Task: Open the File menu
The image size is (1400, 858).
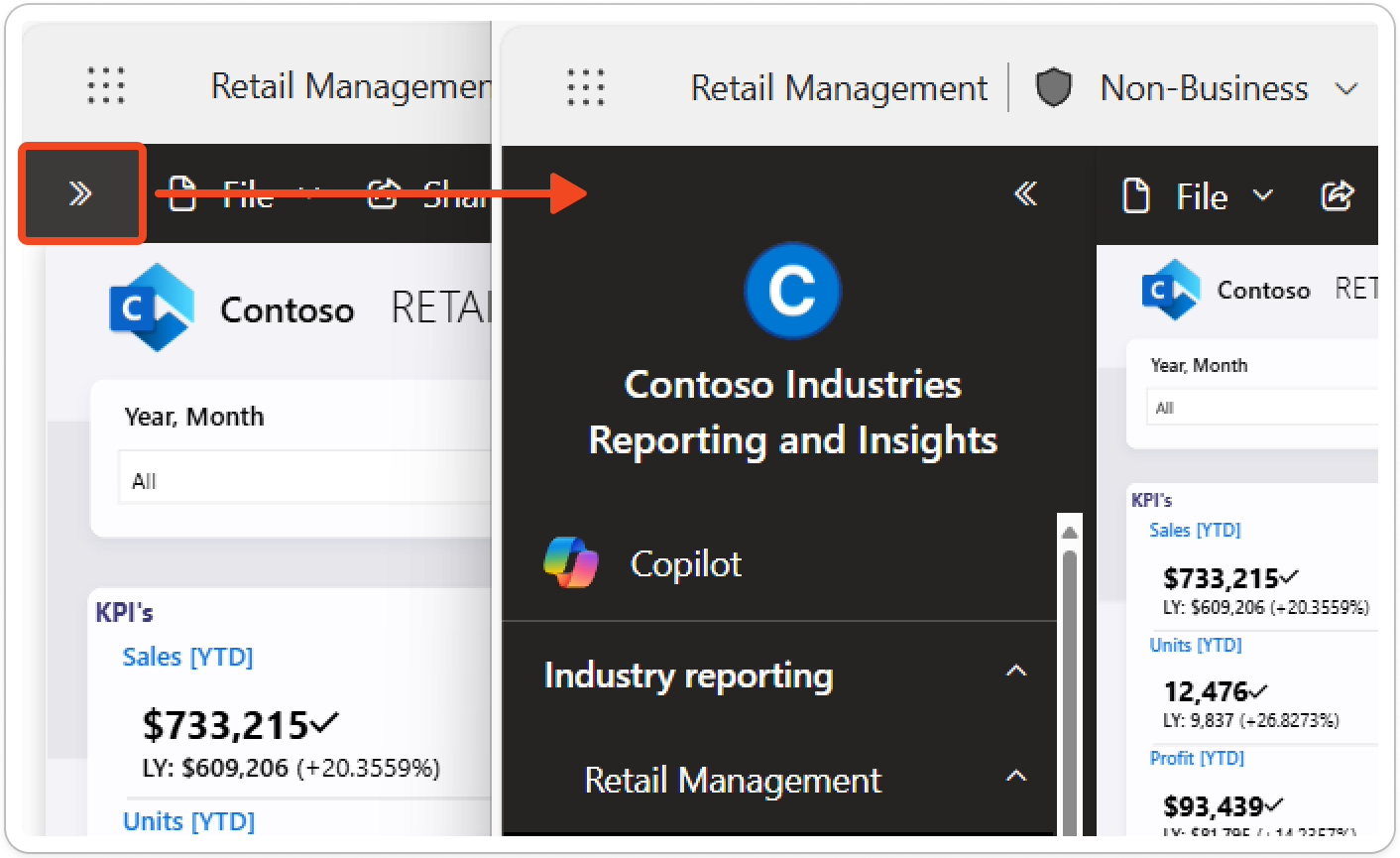Action: (1201, 195)
